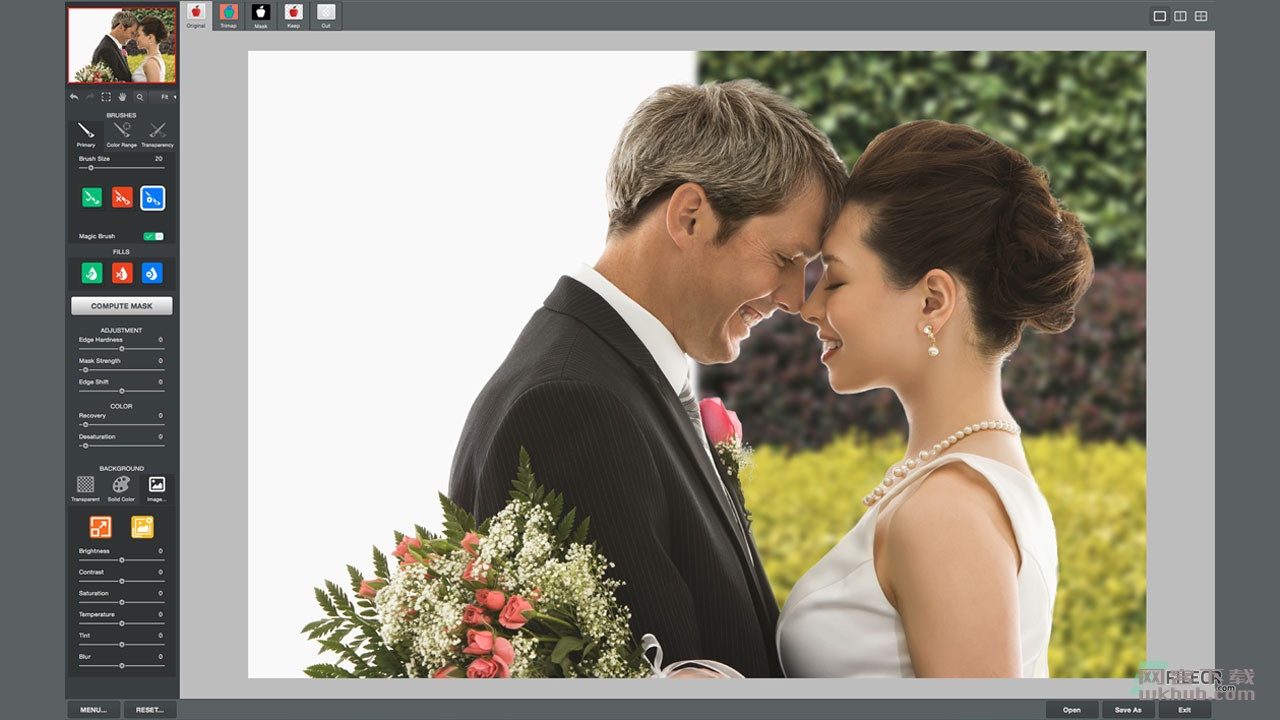Click the Exit button

coord(1184,710)
